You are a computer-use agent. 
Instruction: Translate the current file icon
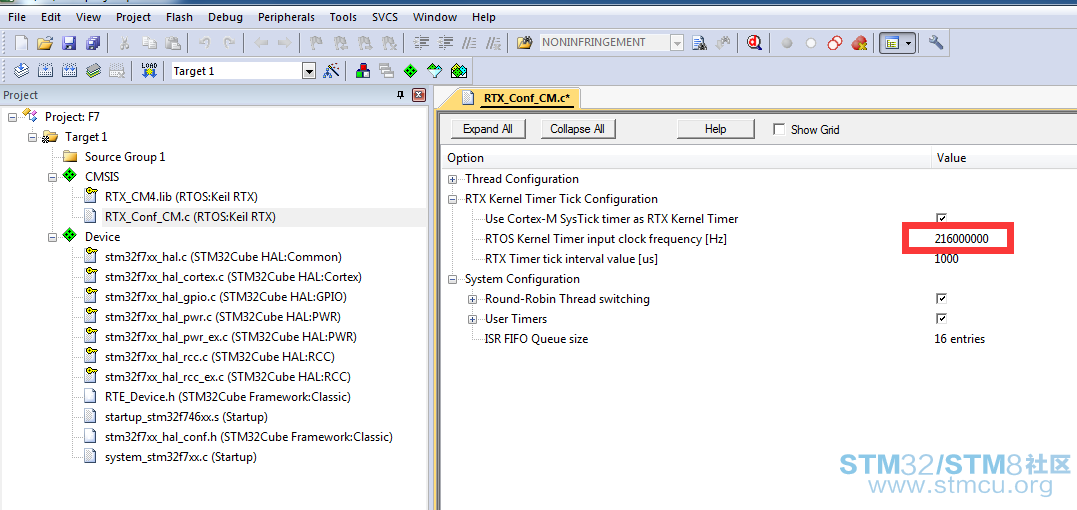(x=21, y=71)
